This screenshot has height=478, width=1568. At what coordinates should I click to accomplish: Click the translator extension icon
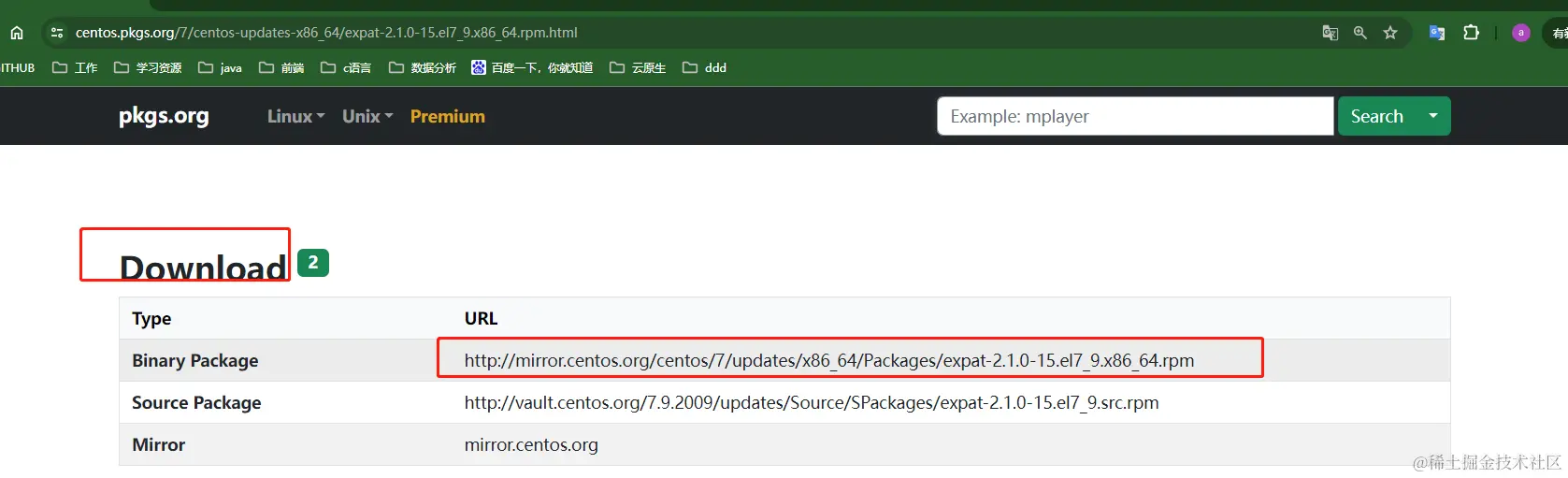[1437, 33]
